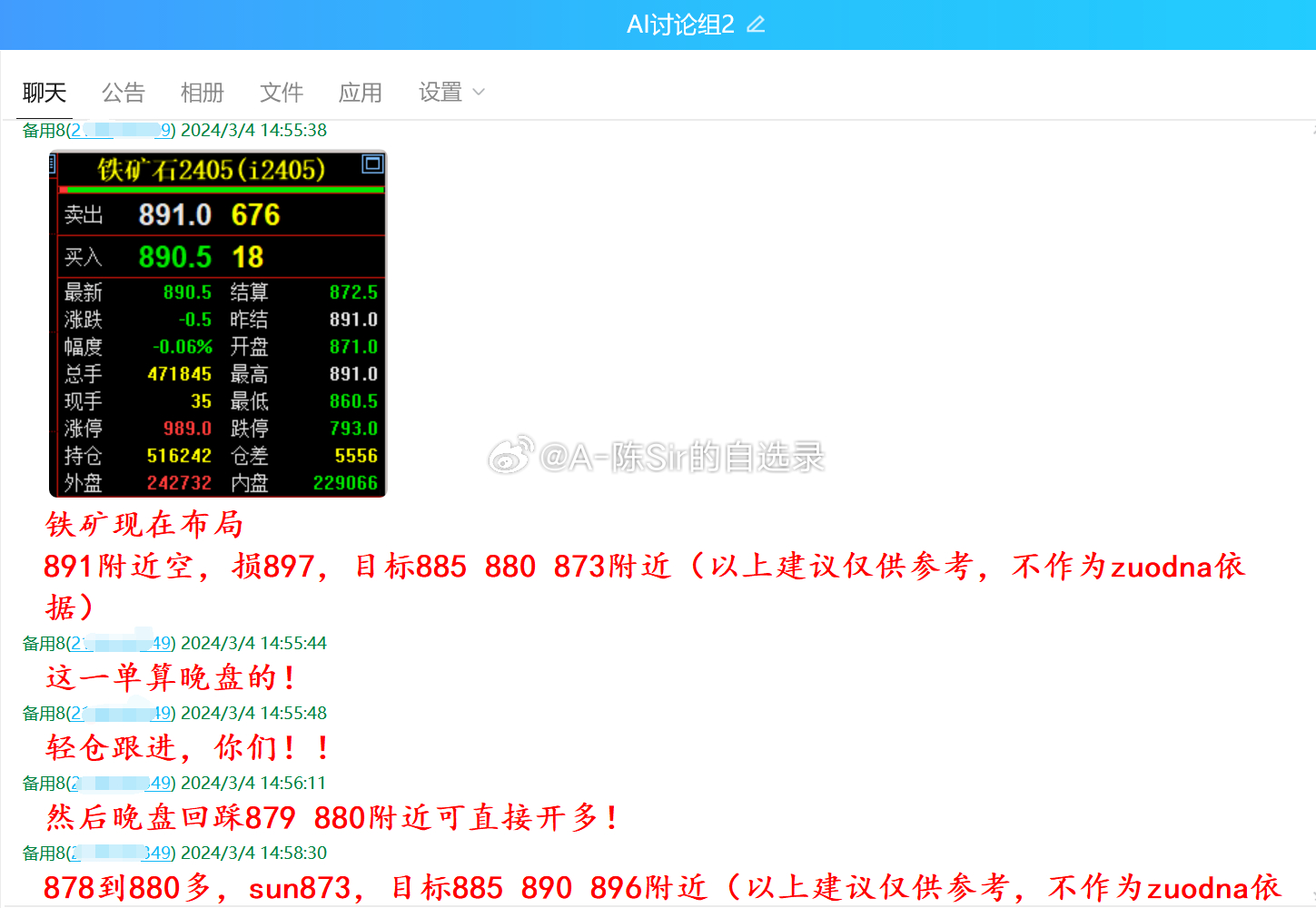Click the group title AI讨论组2
Screen dimensions: 1316x908
[680, 25]
